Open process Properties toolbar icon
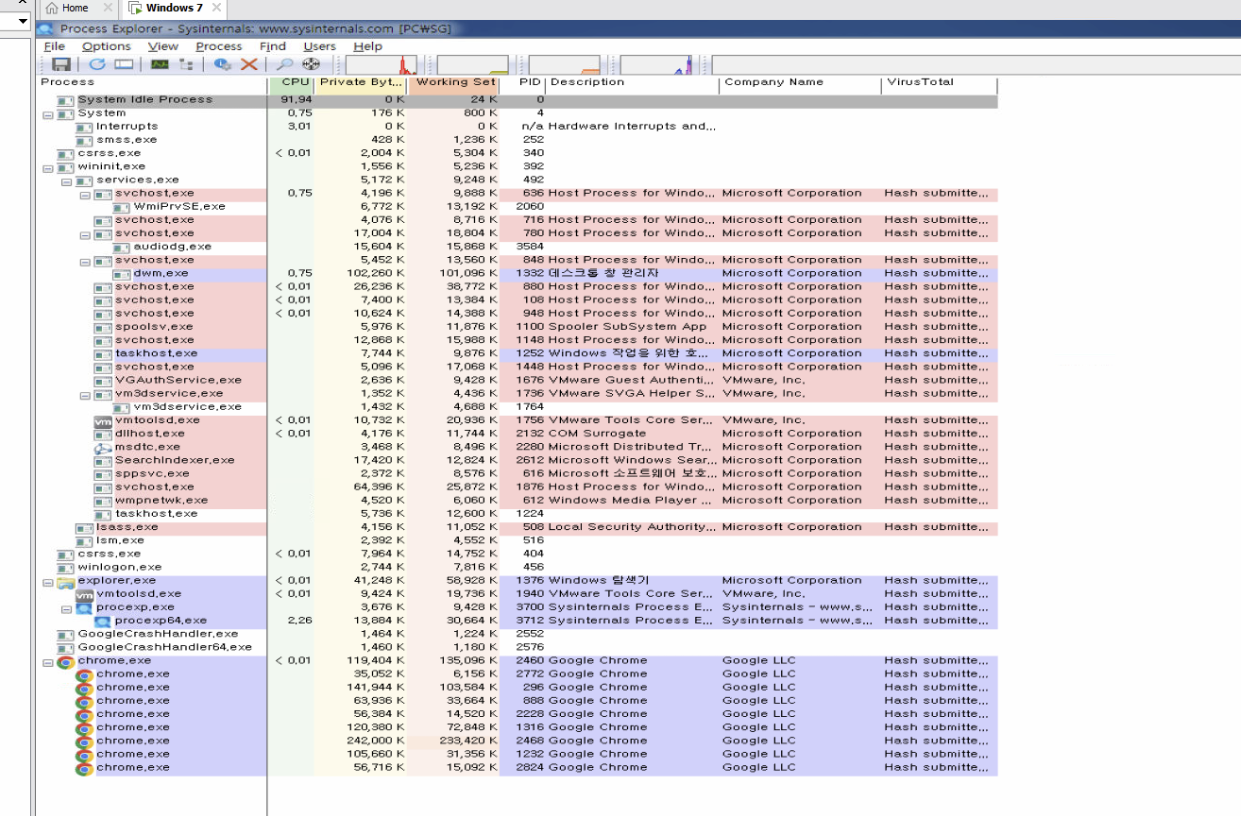 coord(223,64)
